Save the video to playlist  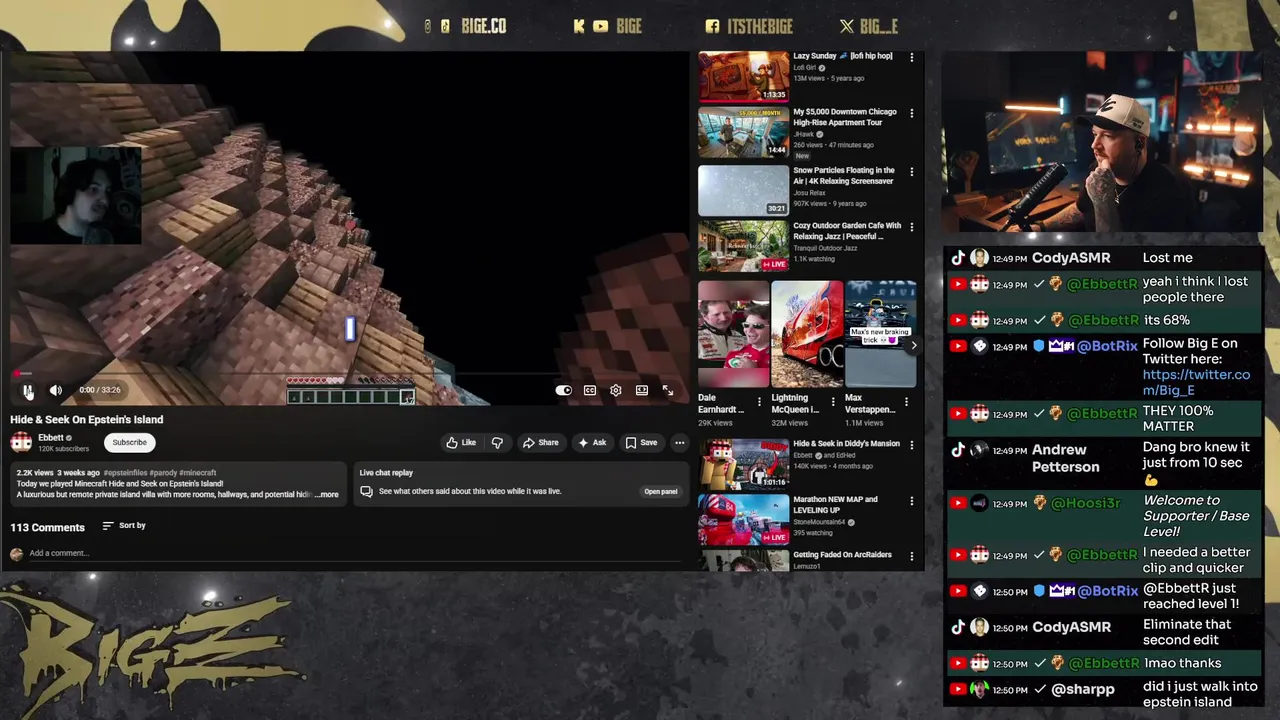642,443
